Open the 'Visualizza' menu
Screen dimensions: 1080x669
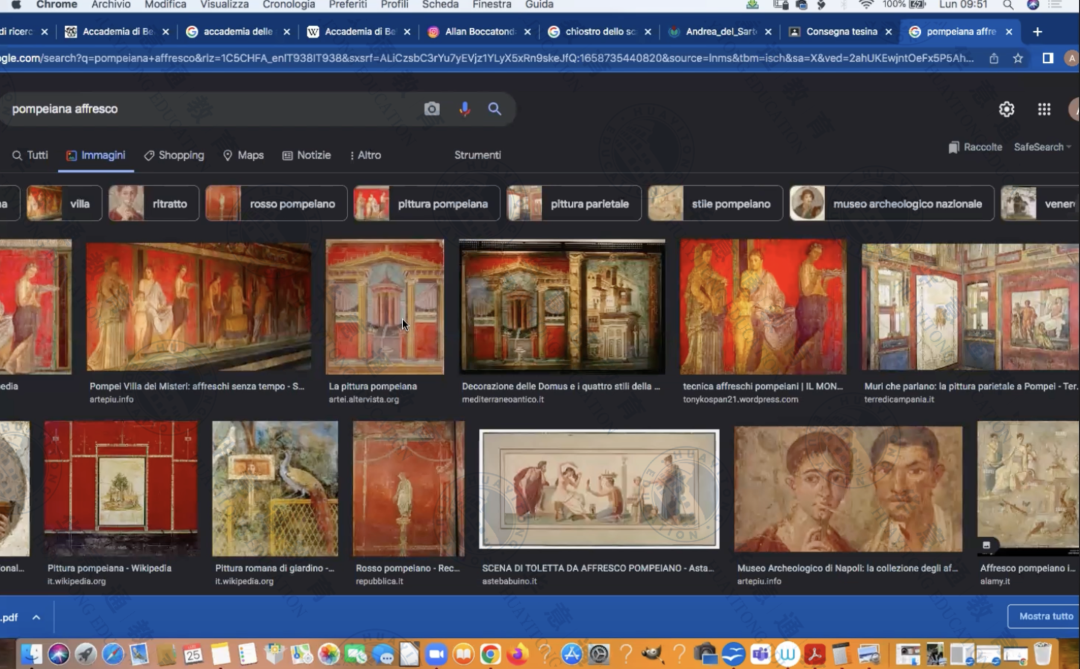coord(225,5)
